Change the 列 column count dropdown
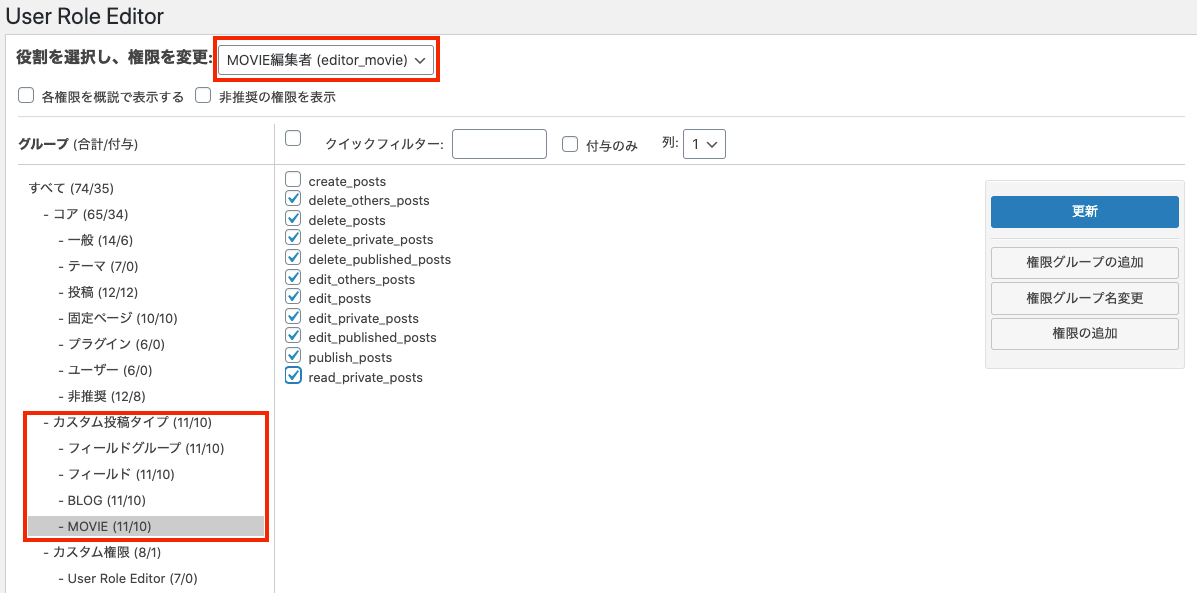Screen dimensions: 1197x593 (x=704, y=143)
